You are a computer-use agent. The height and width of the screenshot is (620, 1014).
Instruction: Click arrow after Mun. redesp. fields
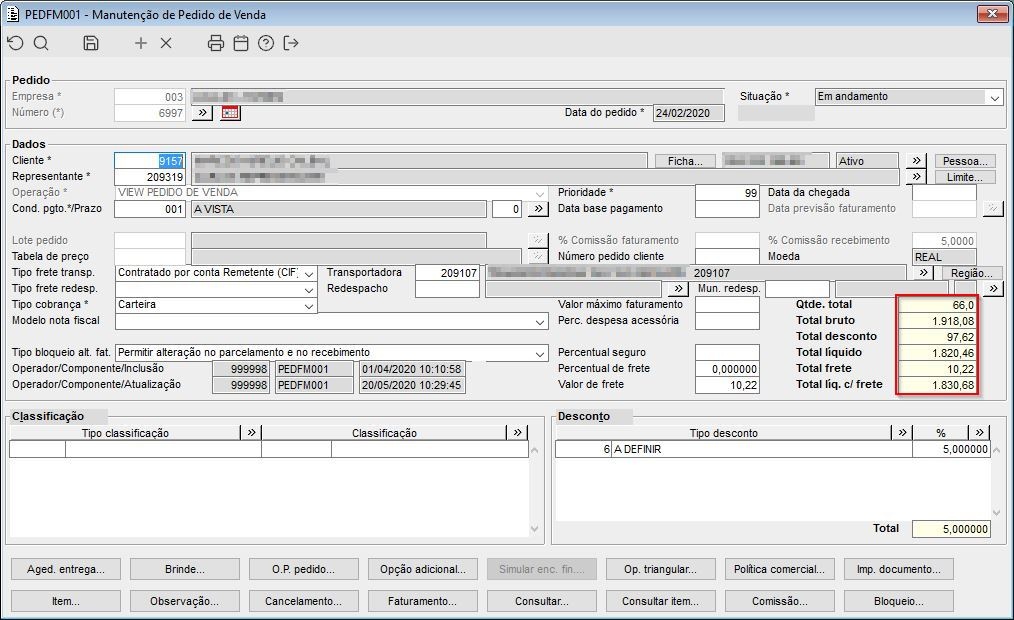[993, 289]
